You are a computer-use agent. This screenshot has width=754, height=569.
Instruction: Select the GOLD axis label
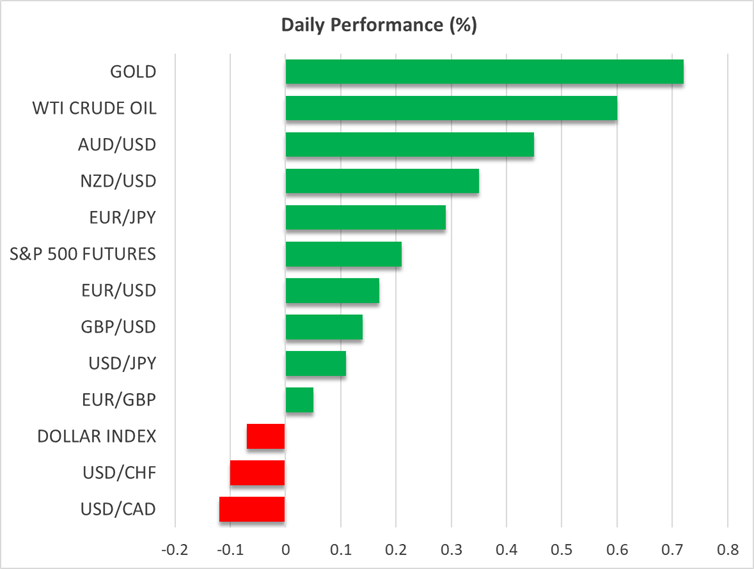tap(133, 72)
